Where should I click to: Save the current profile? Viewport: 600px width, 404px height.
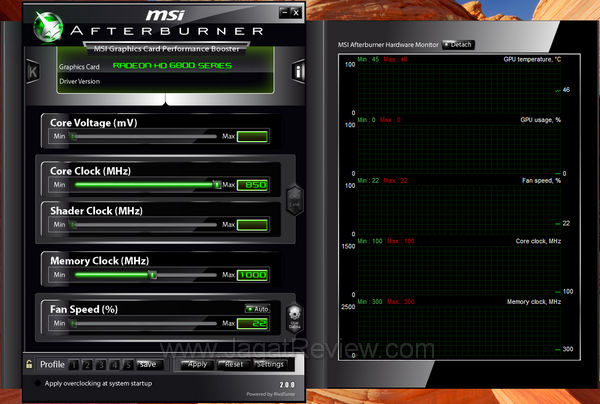tap(147, 364)
